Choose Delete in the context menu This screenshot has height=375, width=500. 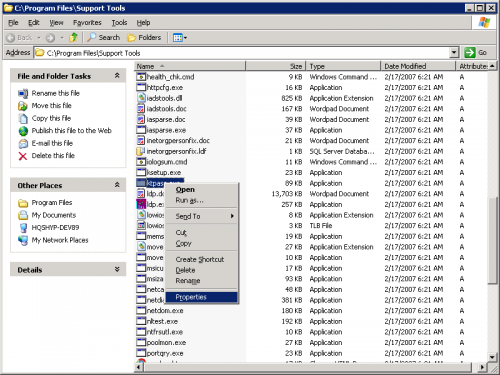202,270
